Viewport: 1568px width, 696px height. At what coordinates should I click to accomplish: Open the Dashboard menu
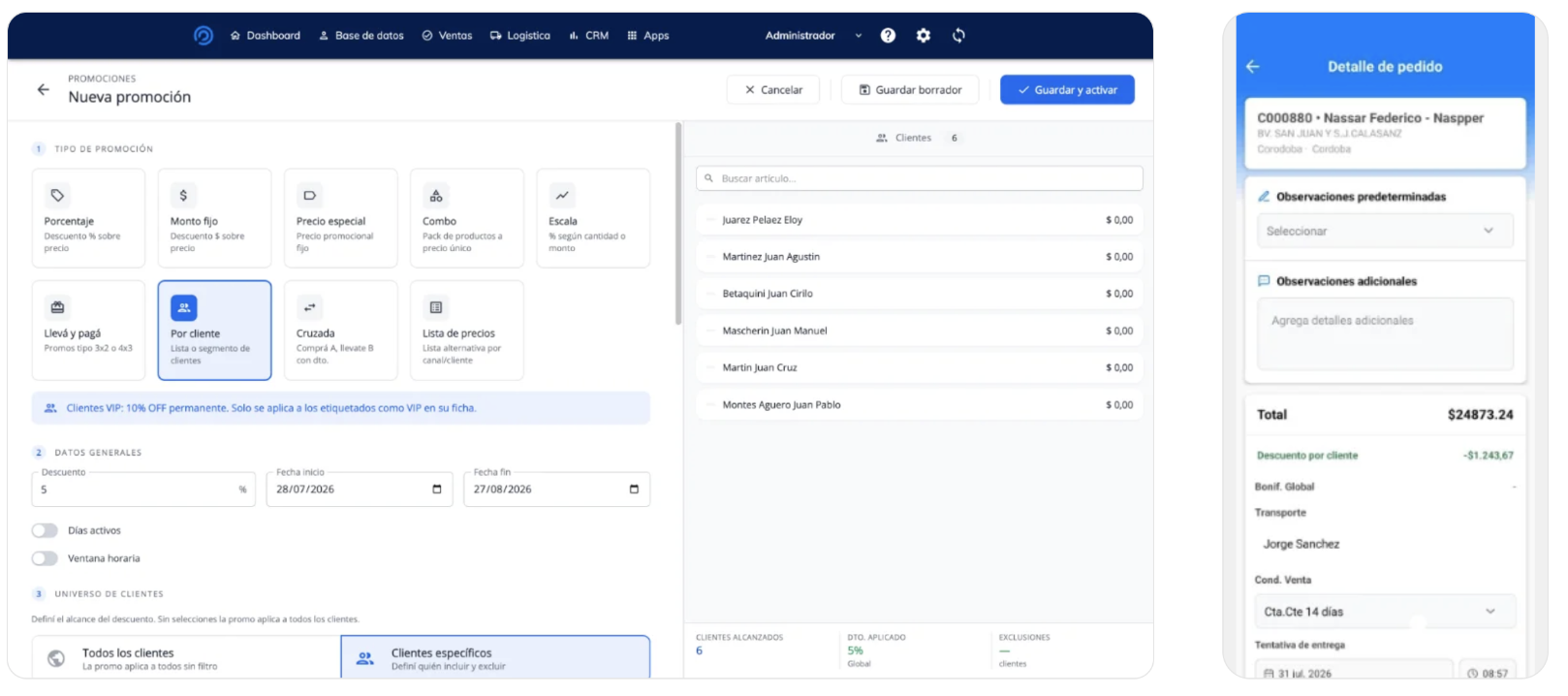[x=266, y=36]
